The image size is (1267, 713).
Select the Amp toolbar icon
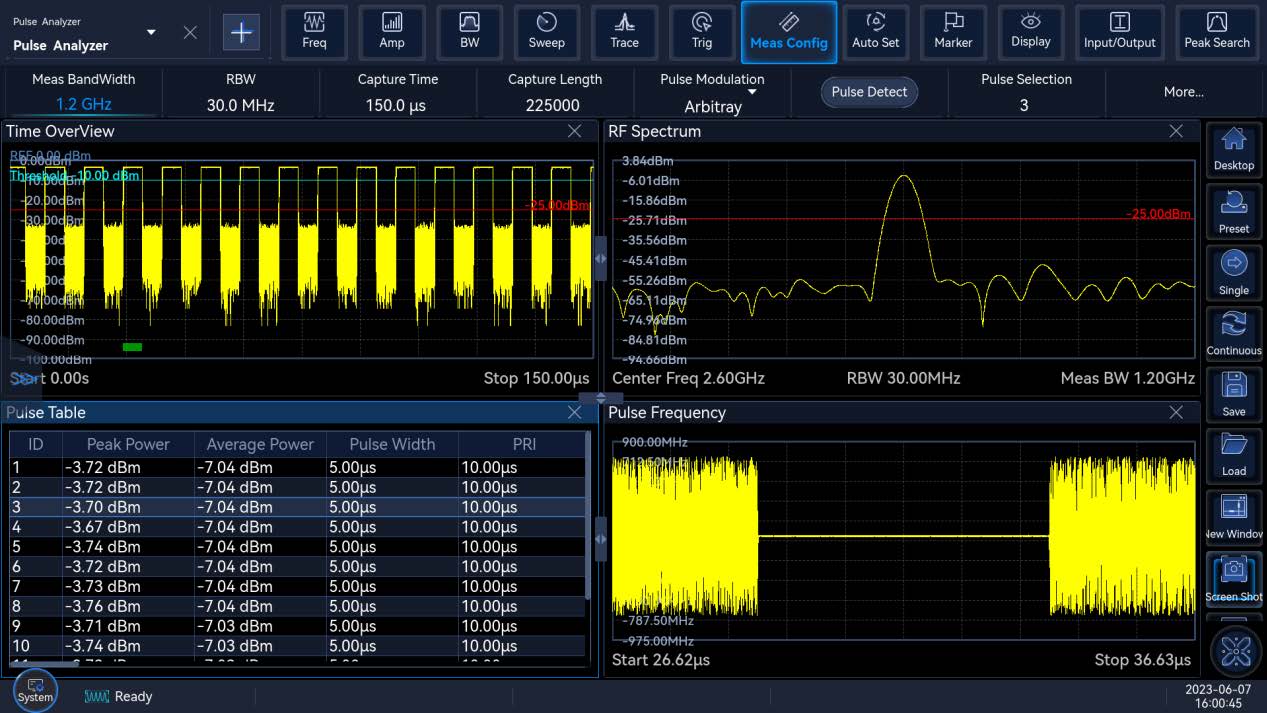[x=392, y=32]
